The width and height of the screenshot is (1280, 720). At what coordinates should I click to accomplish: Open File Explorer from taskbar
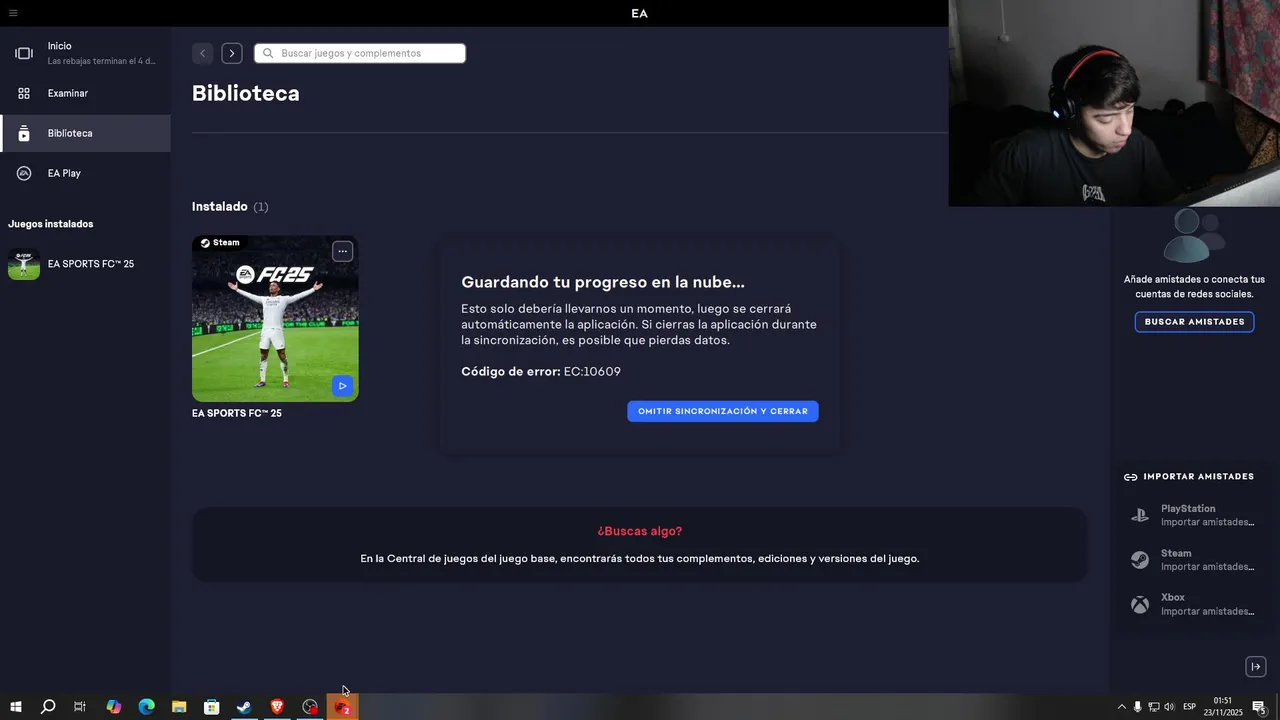point(179,707)
